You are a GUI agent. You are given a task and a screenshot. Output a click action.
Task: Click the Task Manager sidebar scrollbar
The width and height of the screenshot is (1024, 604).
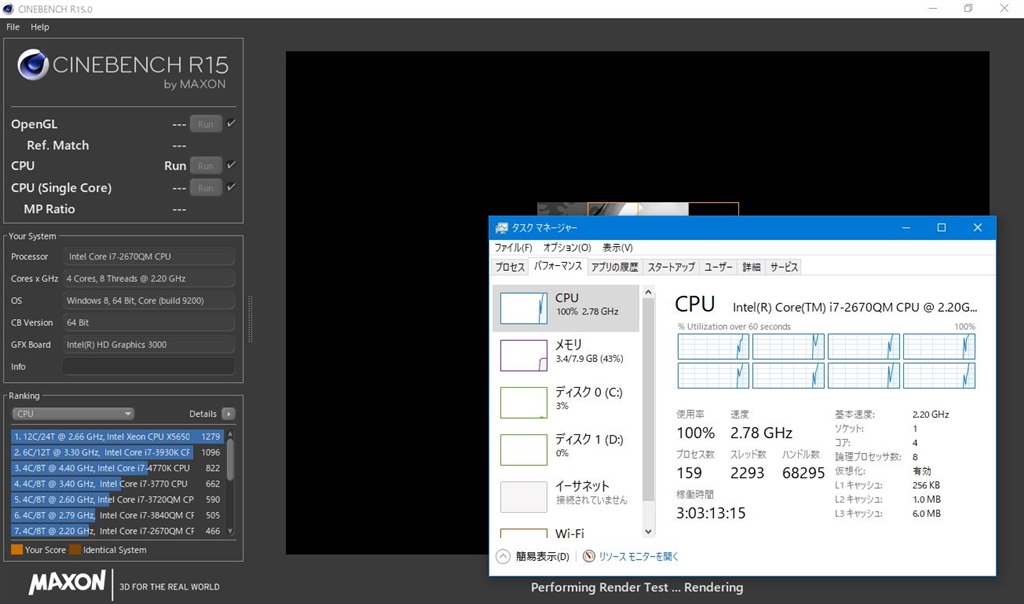(648, 400)
